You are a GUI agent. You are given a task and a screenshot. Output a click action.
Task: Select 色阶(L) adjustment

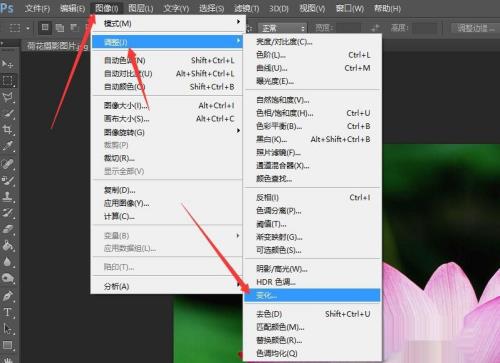[x=312, y=55]
